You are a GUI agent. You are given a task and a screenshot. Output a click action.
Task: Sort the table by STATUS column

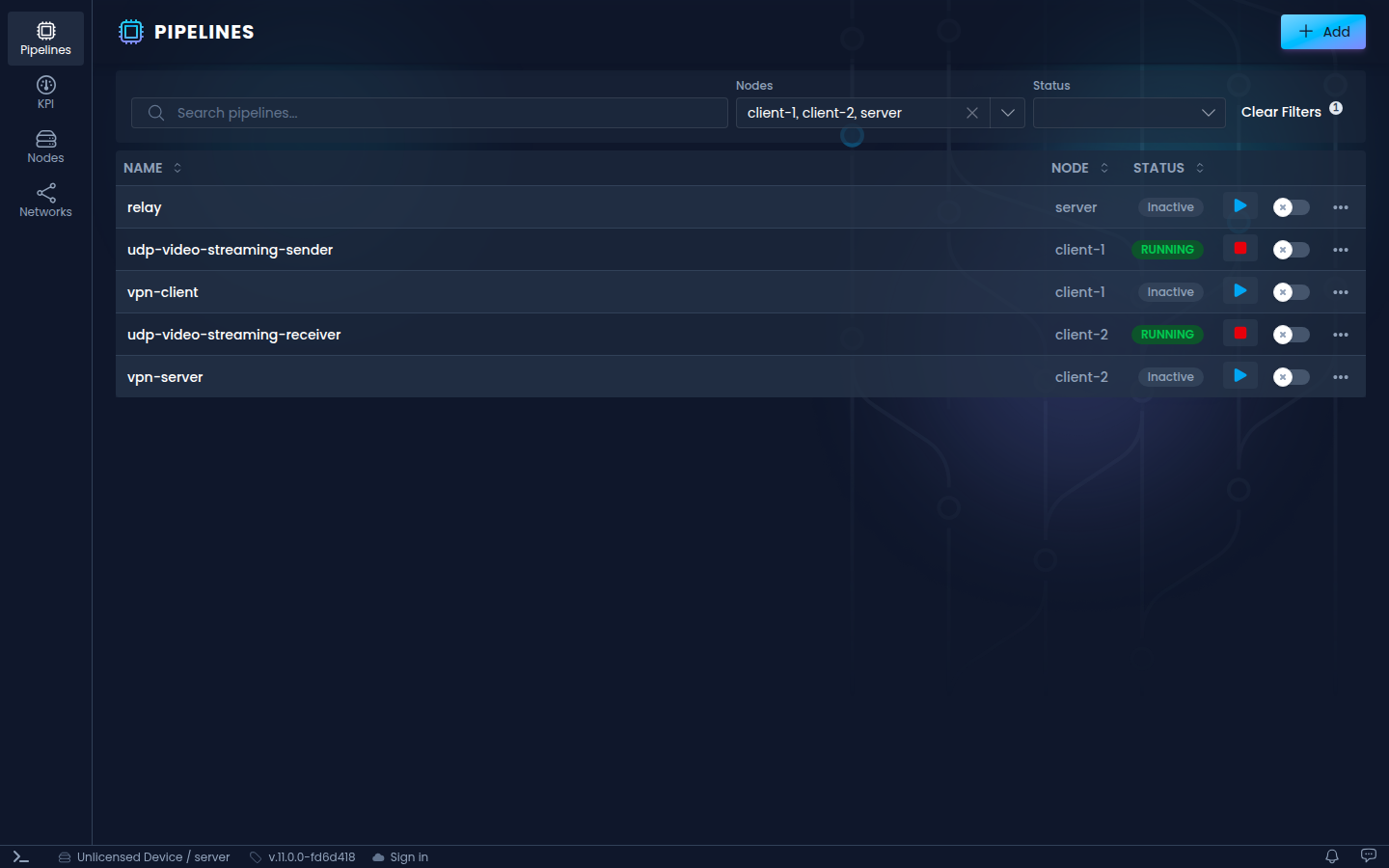[1168, 168]
